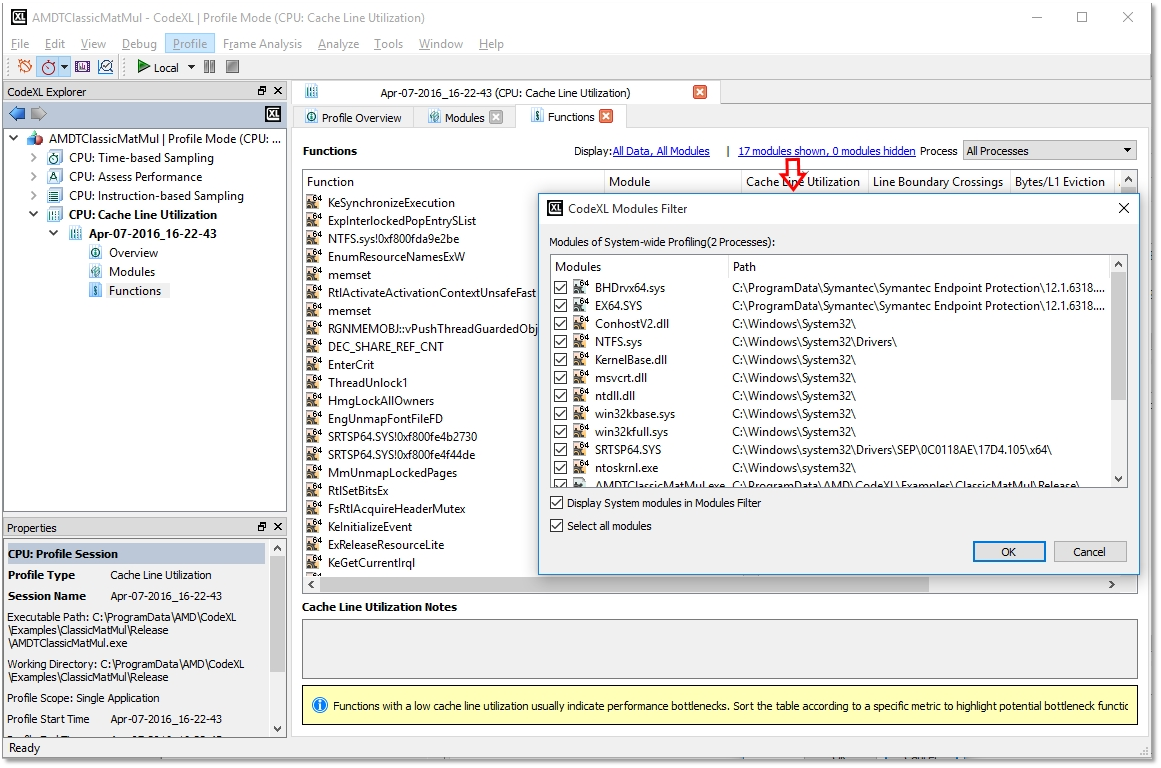Click the Modules Filter list vertical scrollbar
The height and width of the screenshot is (768, 1161).
point(1118,336)
